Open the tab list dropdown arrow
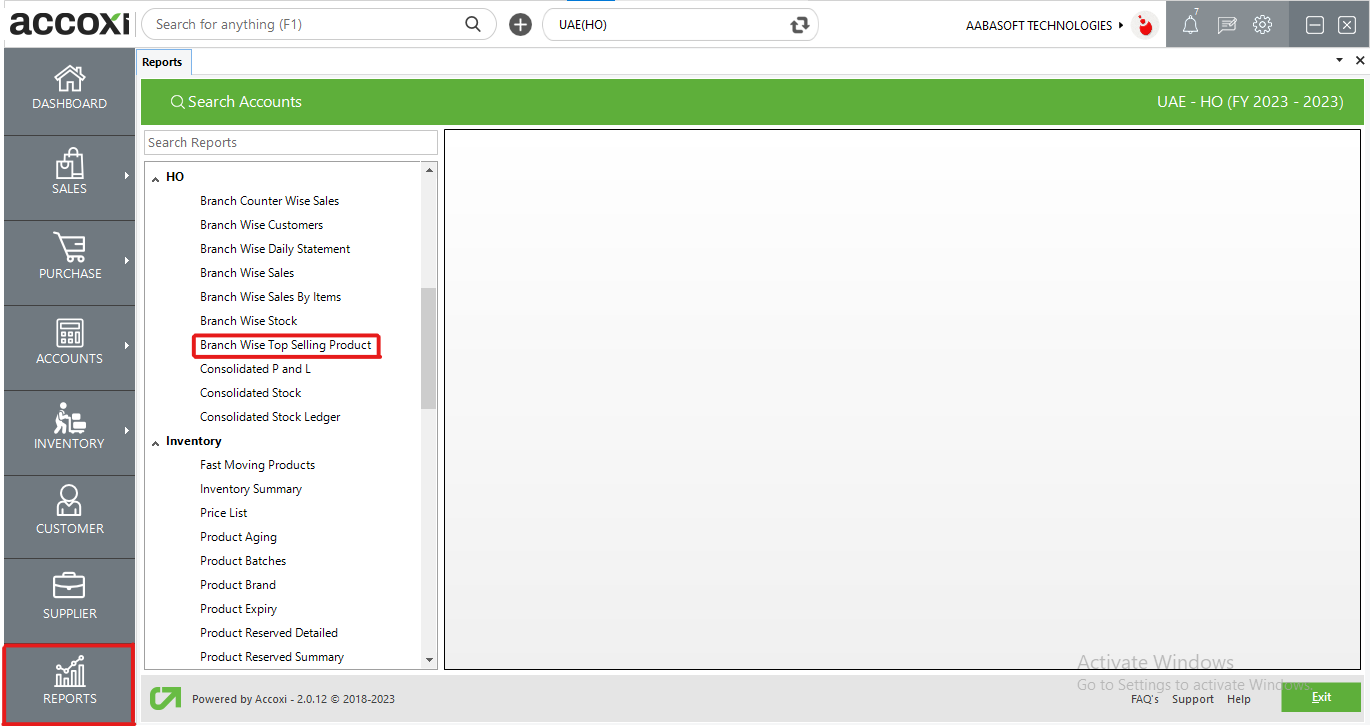Screen dimensions: 1370x726 tap(1339, 61)
